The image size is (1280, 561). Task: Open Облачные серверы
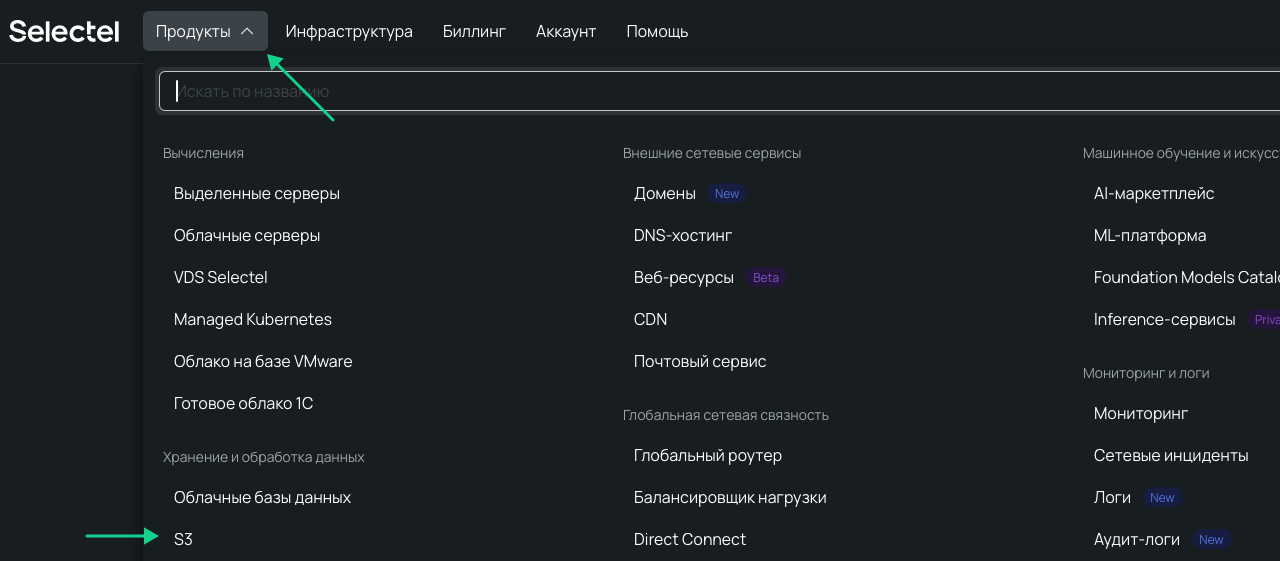247,235
